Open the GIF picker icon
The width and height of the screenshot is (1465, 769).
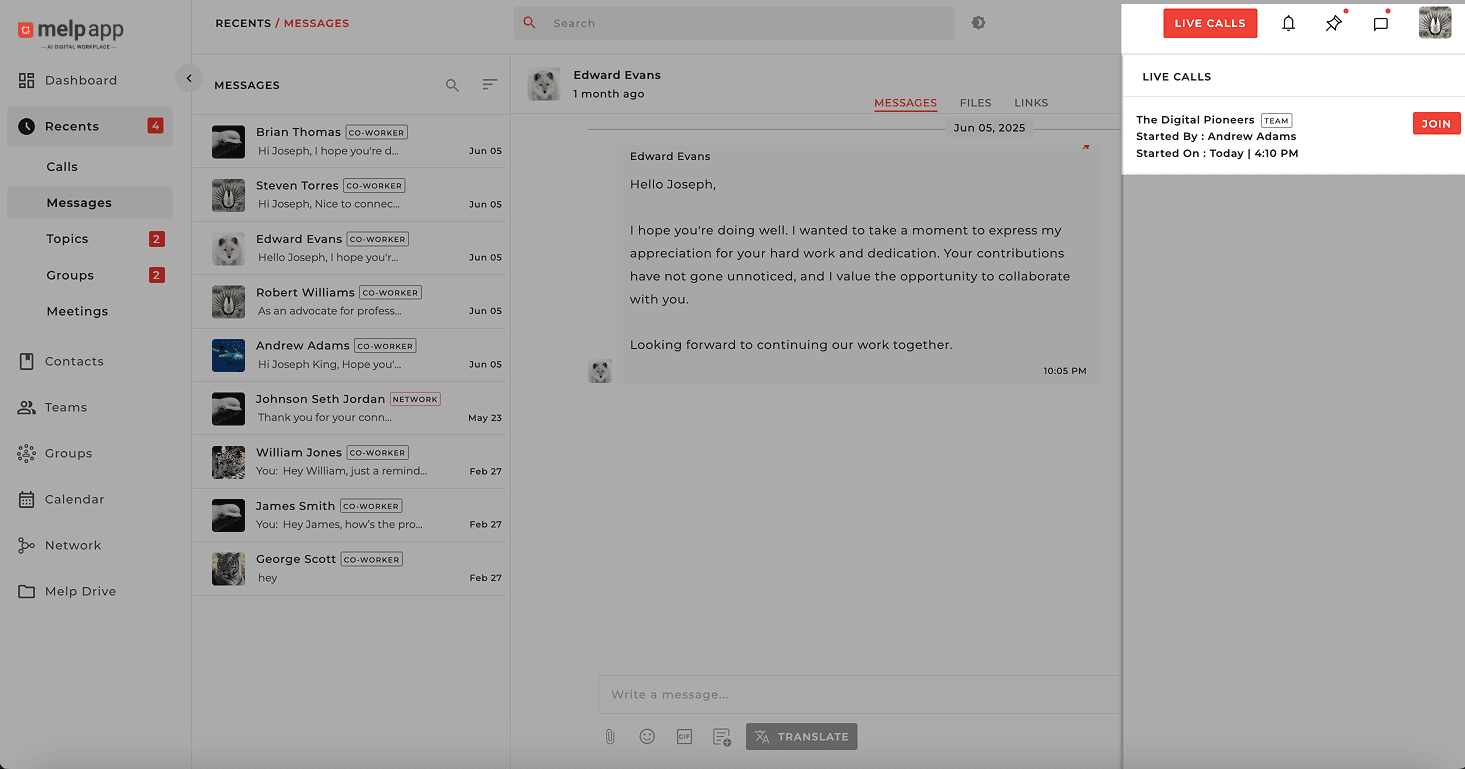point(684,737)
